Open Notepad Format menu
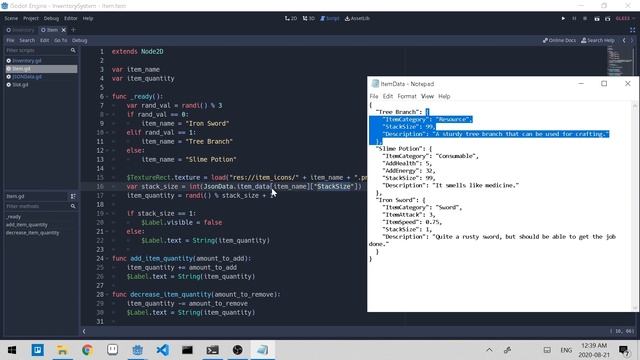Screen dimensions: 640x360 [407, 96]
